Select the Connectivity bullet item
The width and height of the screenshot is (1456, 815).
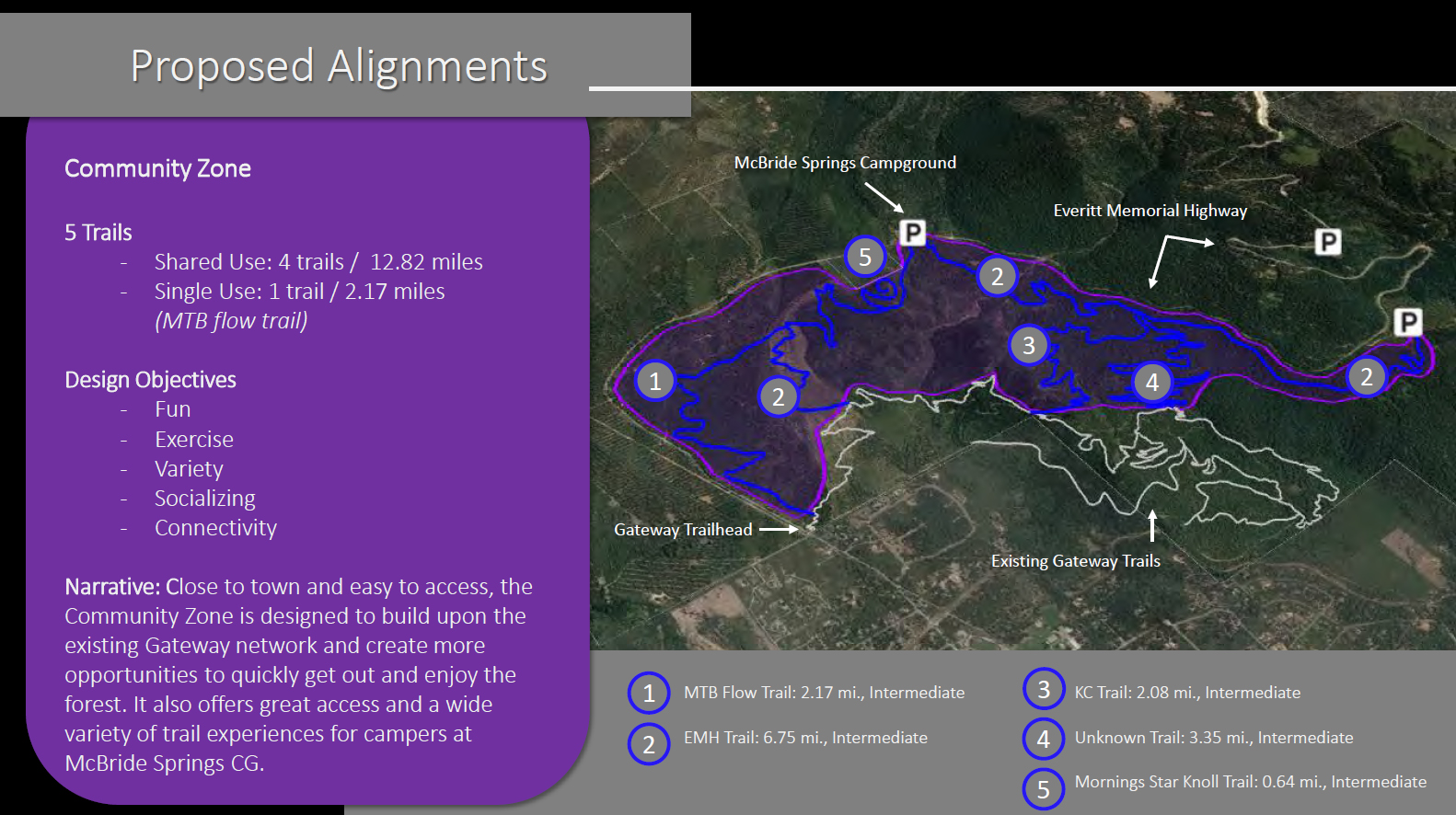point(215,528)
